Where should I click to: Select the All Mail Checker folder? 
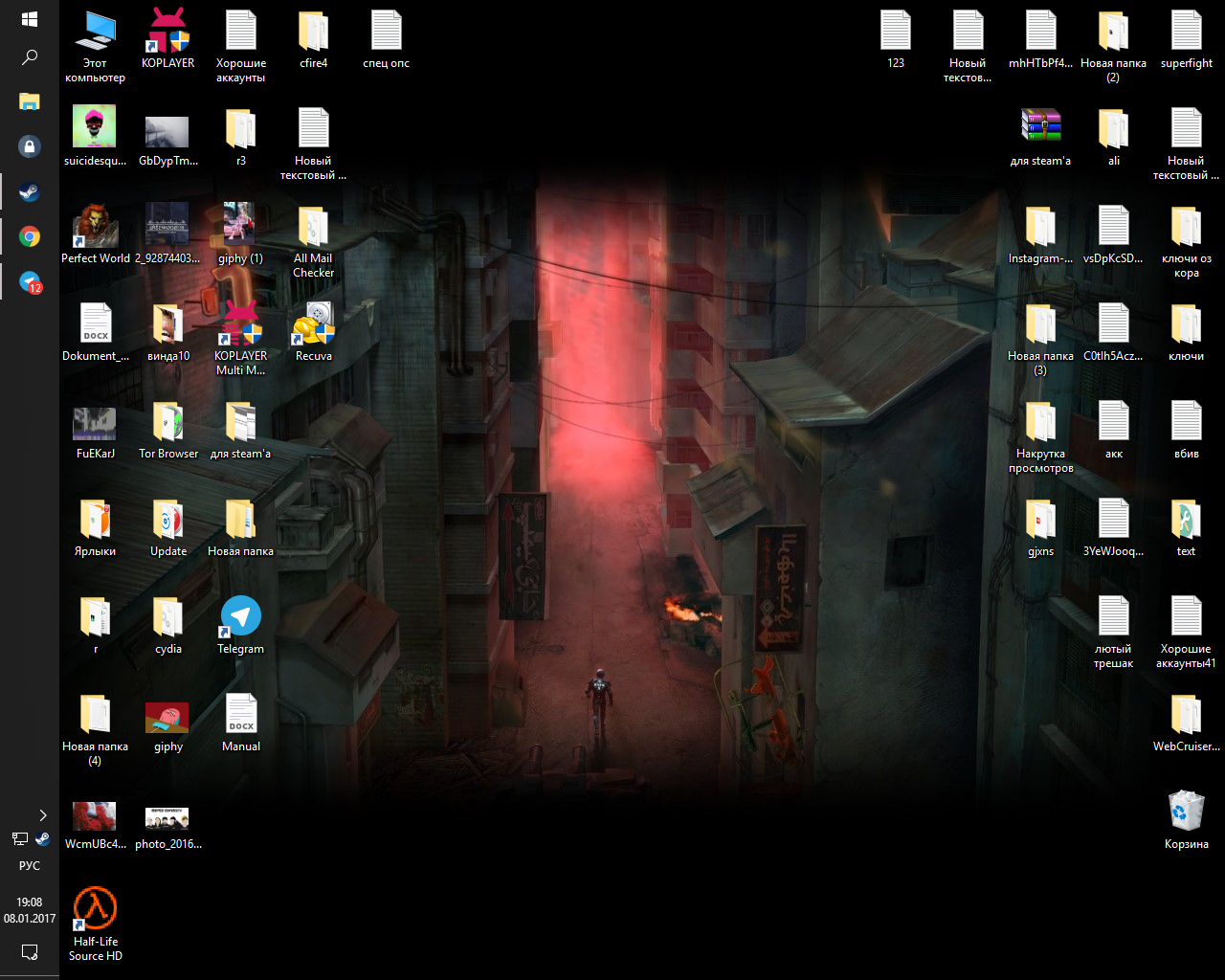pyautogui.click(x=314, y=242)
